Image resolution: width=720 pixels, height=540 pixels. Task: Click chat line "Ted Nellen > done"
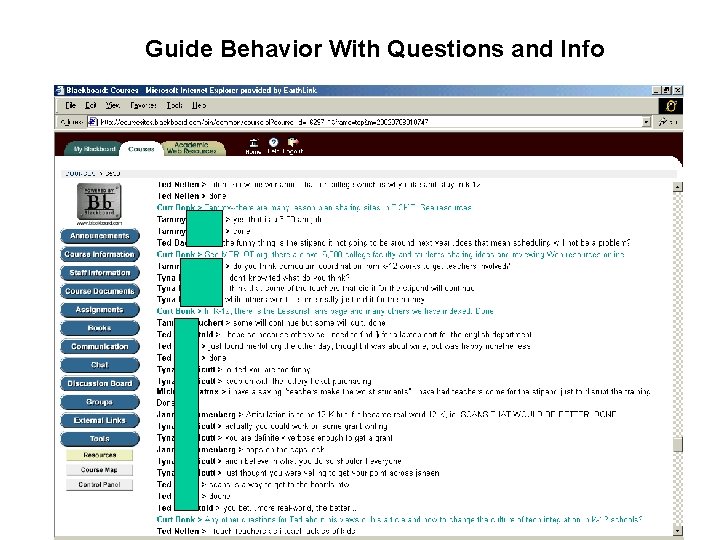click(192, 196)
